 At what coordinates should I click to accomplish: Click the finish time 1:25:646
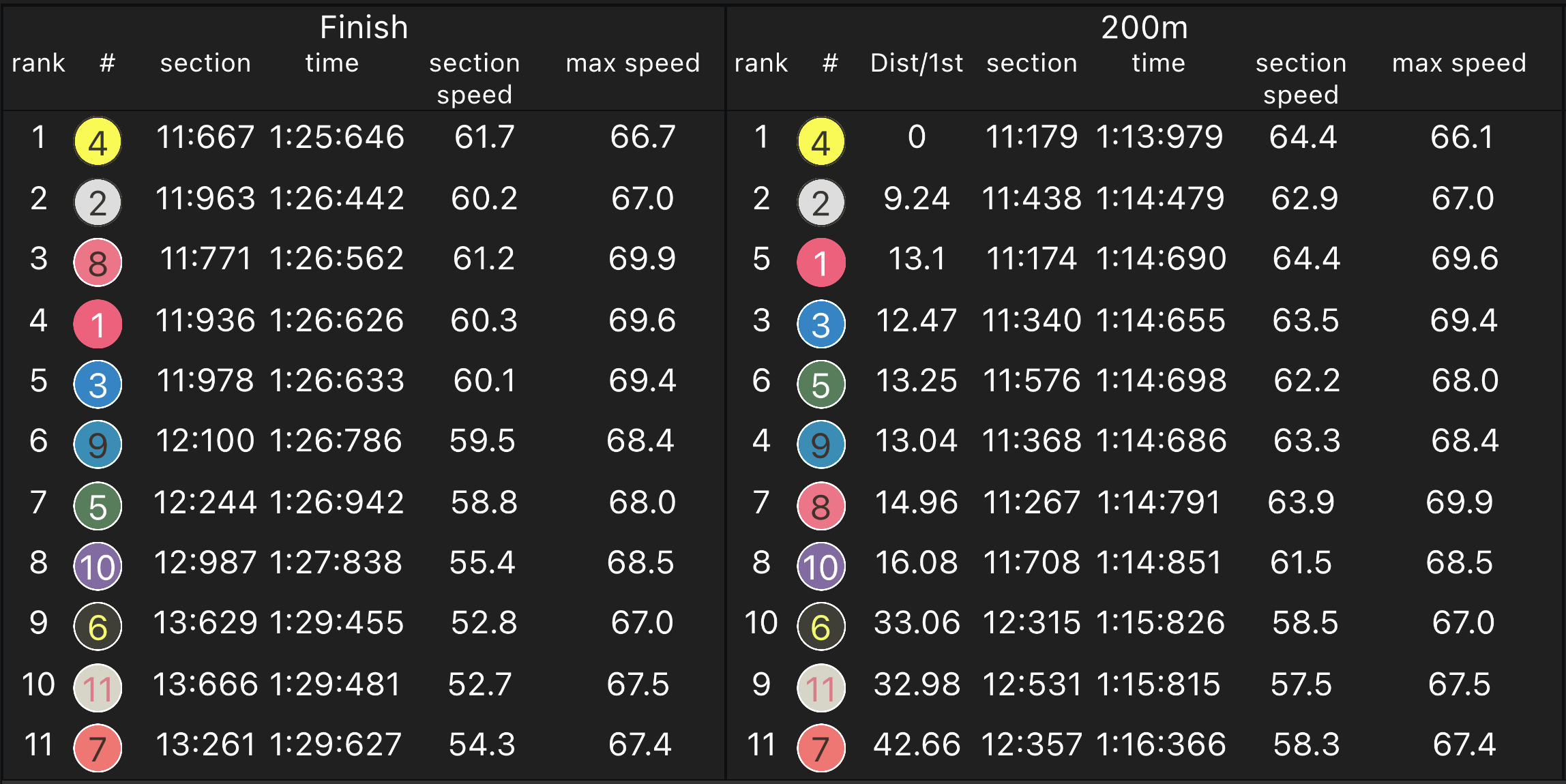pos(337,137)
